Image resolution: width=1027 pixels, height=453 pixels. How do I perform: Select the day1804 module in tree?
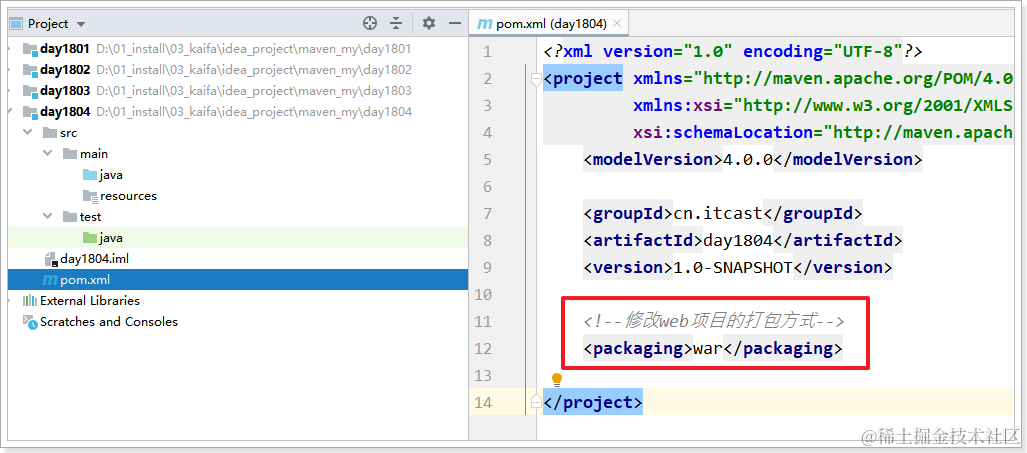[x=64, y=111]
